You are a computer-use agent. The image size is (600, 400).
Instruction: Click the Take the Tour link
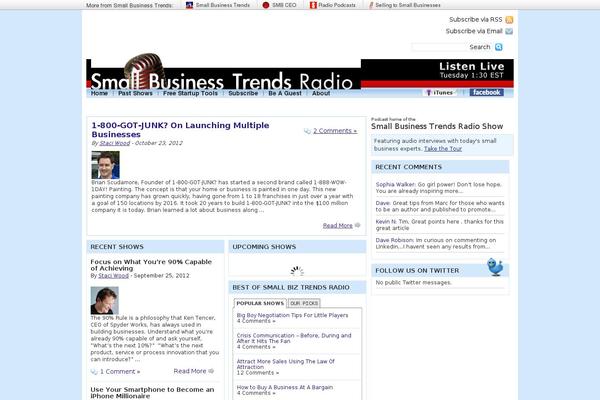(x=443, y=149)
